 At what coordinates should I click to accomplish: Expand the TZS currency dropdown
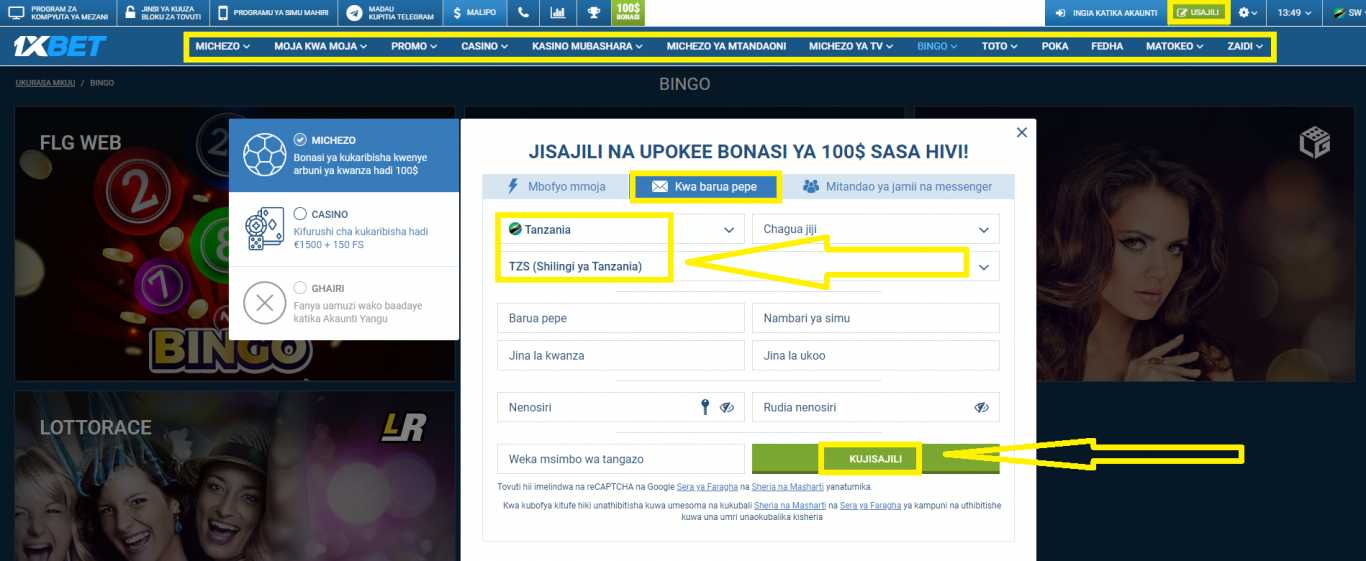point(748,266)
